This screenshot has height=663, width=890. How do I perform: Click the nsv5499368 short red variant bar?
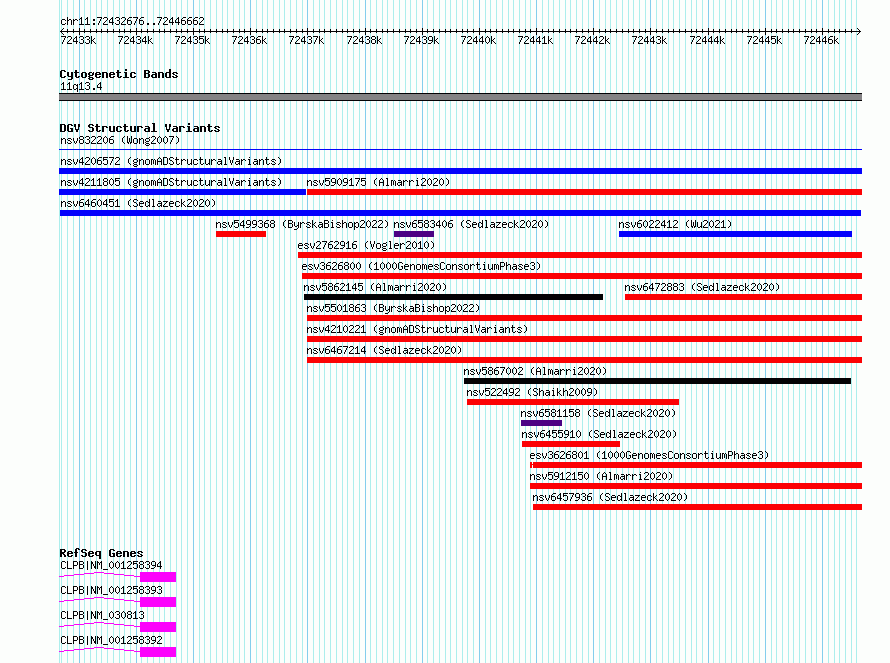241,234
